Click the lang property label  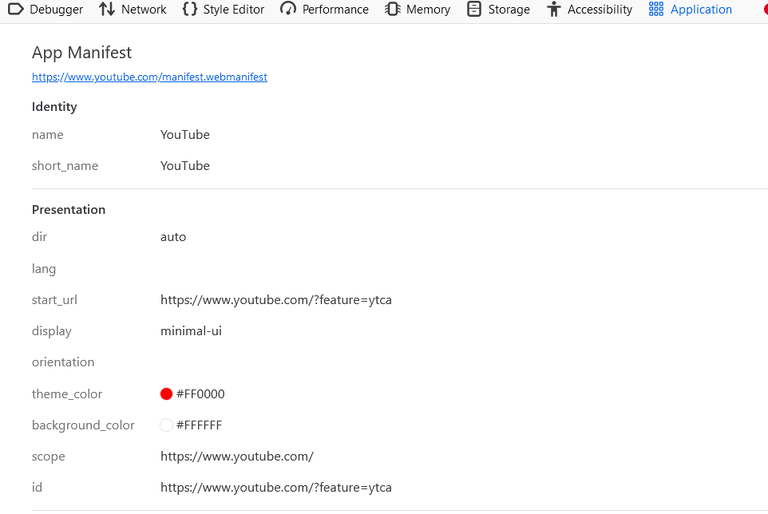(x=44, y=269)
